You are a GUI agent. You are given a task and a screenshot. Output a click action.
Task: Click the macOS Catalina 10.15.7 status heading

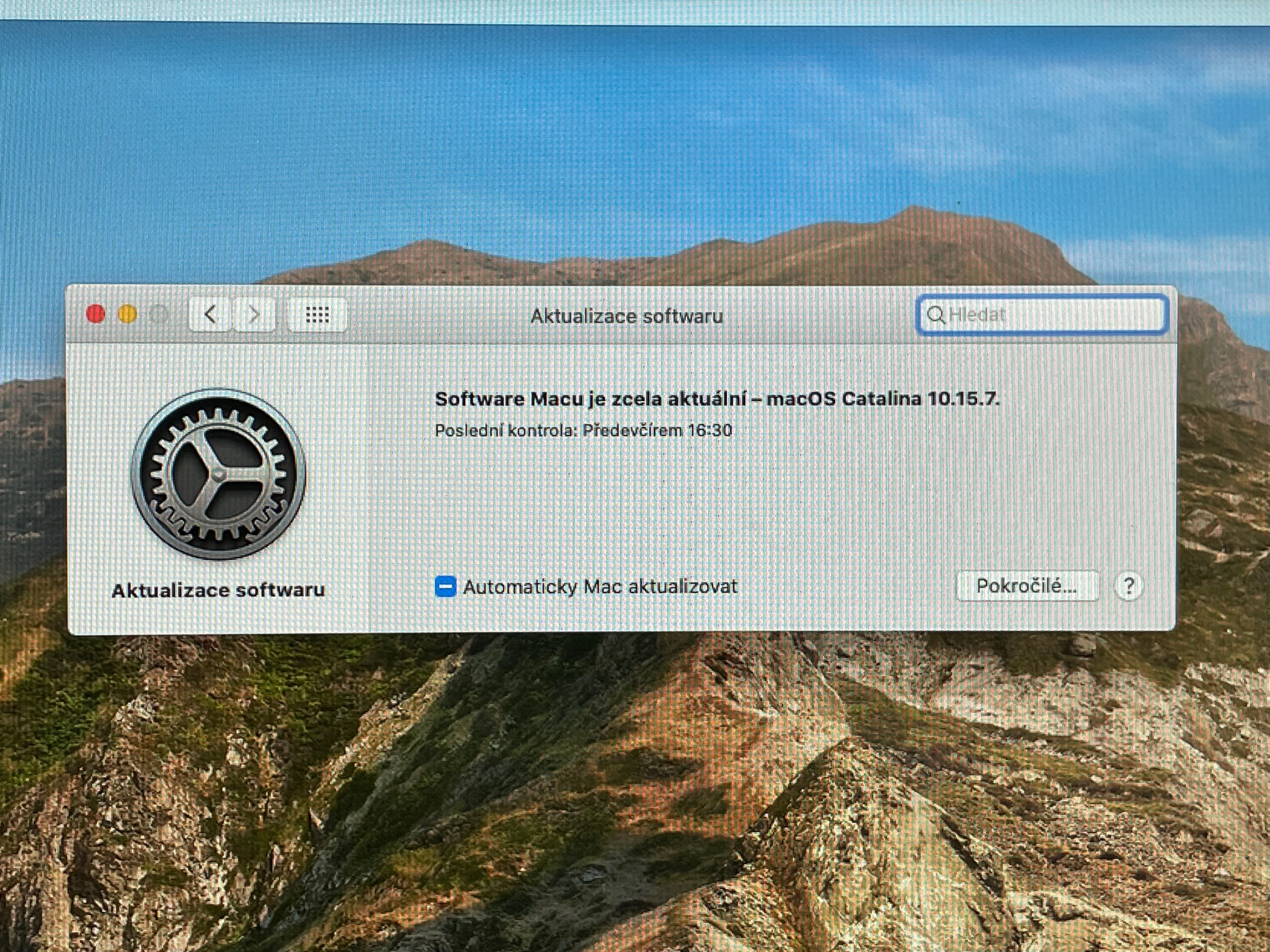[x=717, y=399]
